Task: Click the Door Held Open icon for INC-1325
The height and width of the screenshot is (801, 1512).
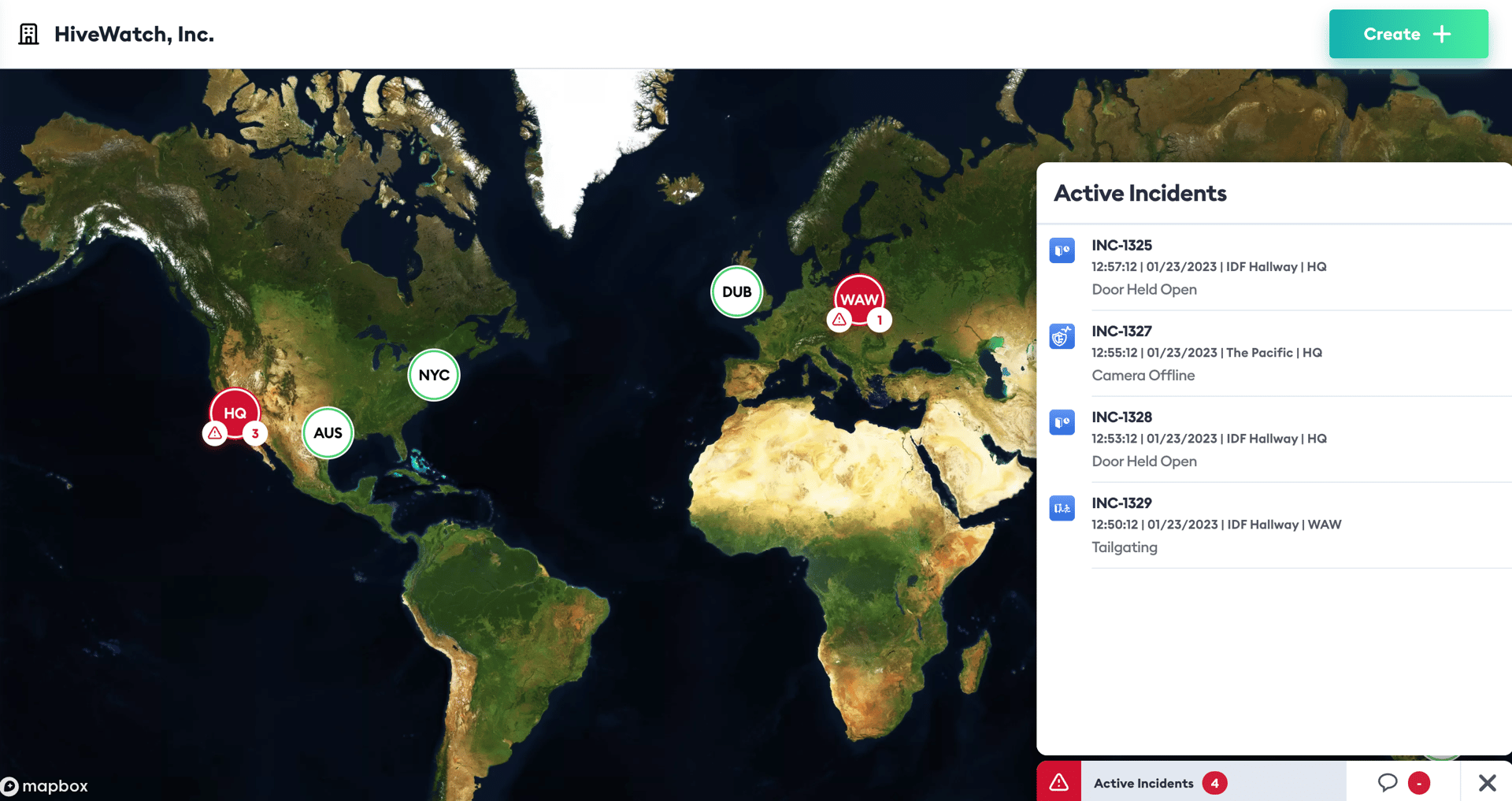Action: click(x=1062, y=250)
